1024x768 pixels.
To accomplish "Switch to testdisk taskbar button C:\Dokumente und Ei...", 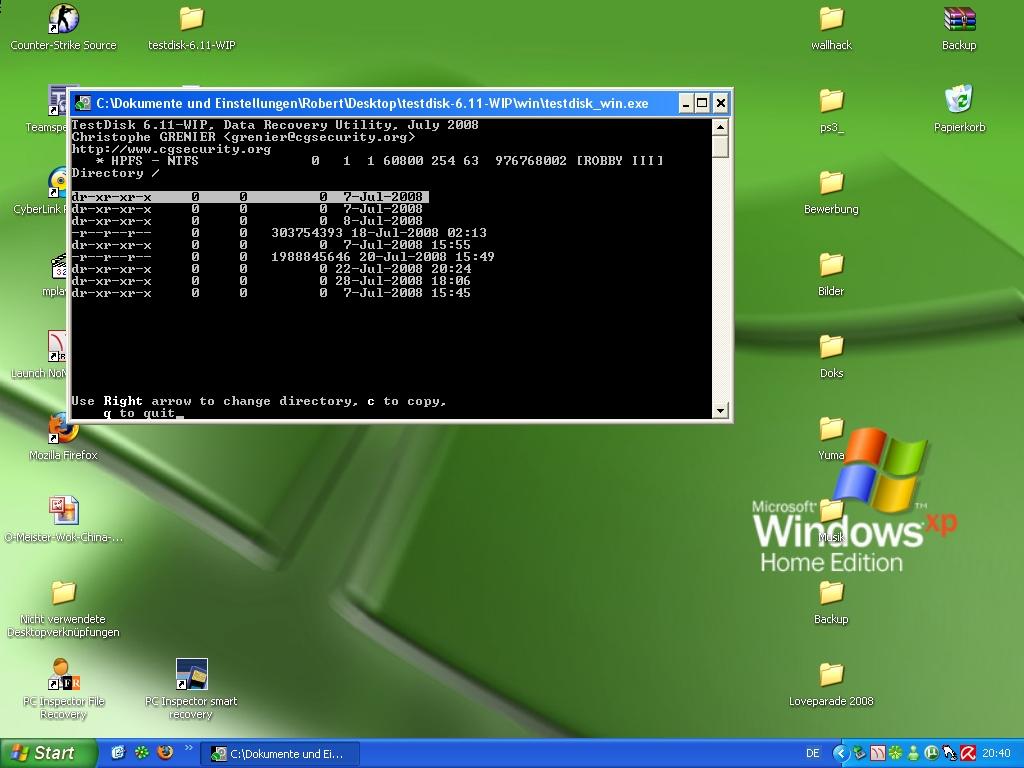I will click(280, 754).
